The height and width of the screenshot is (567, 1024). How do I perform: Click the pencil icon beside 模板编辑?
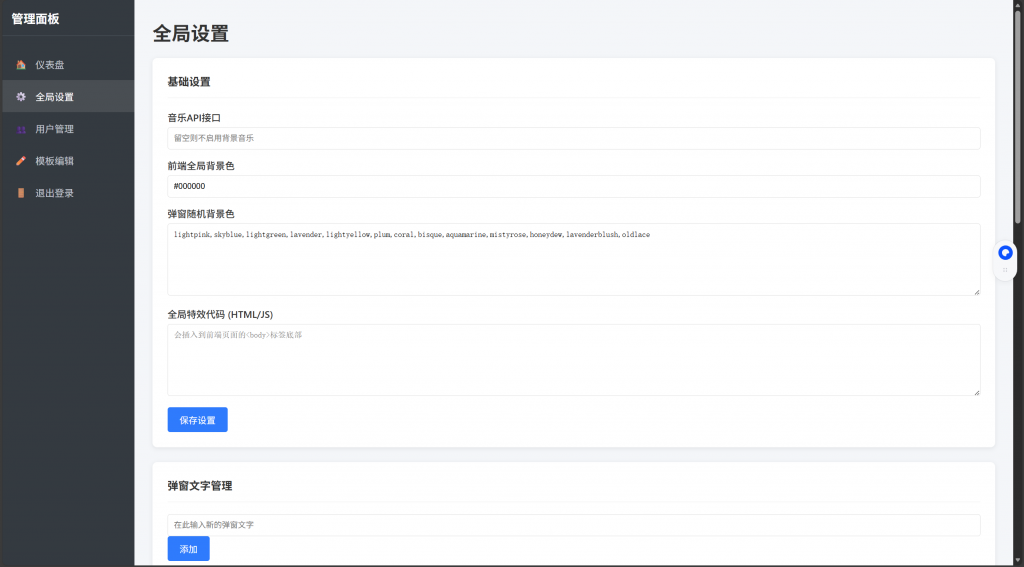[x=21, y=161]
